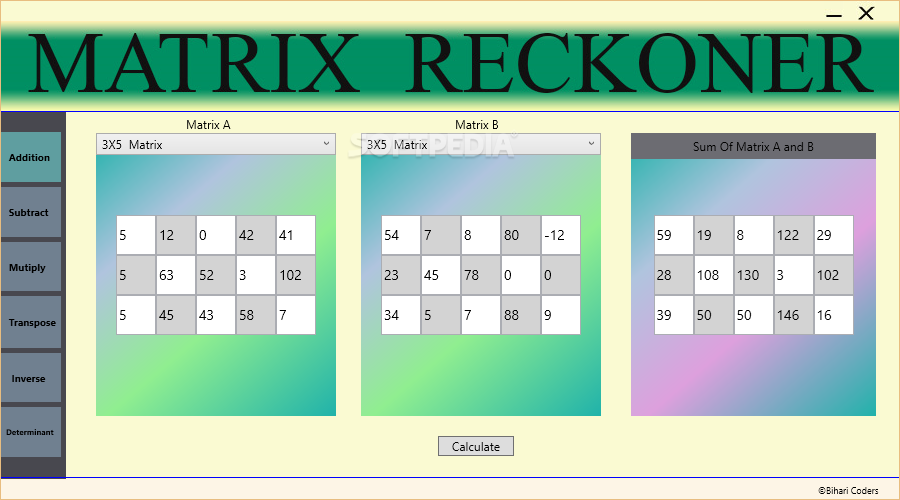Go to the Inverse operation

pyautogui.click(x=31, y=378)
